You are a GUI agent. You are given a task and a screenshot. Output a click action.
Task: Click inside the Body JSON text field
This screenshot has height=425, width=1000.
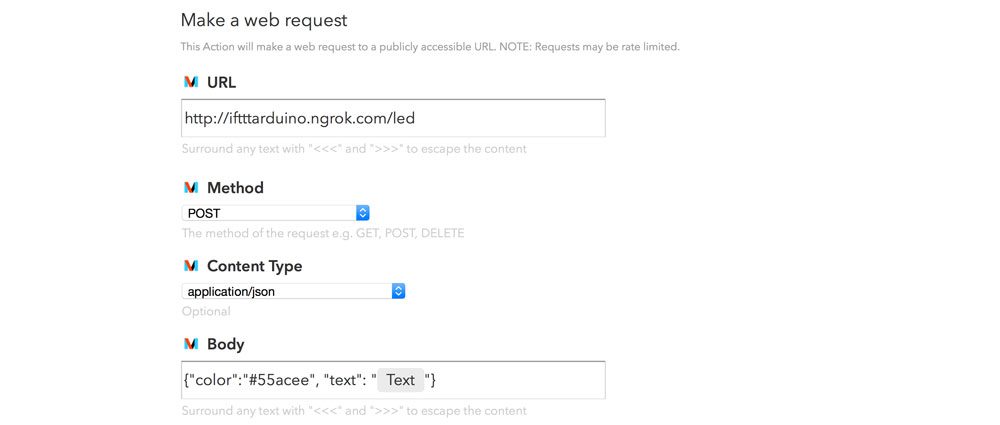(393, 380)
